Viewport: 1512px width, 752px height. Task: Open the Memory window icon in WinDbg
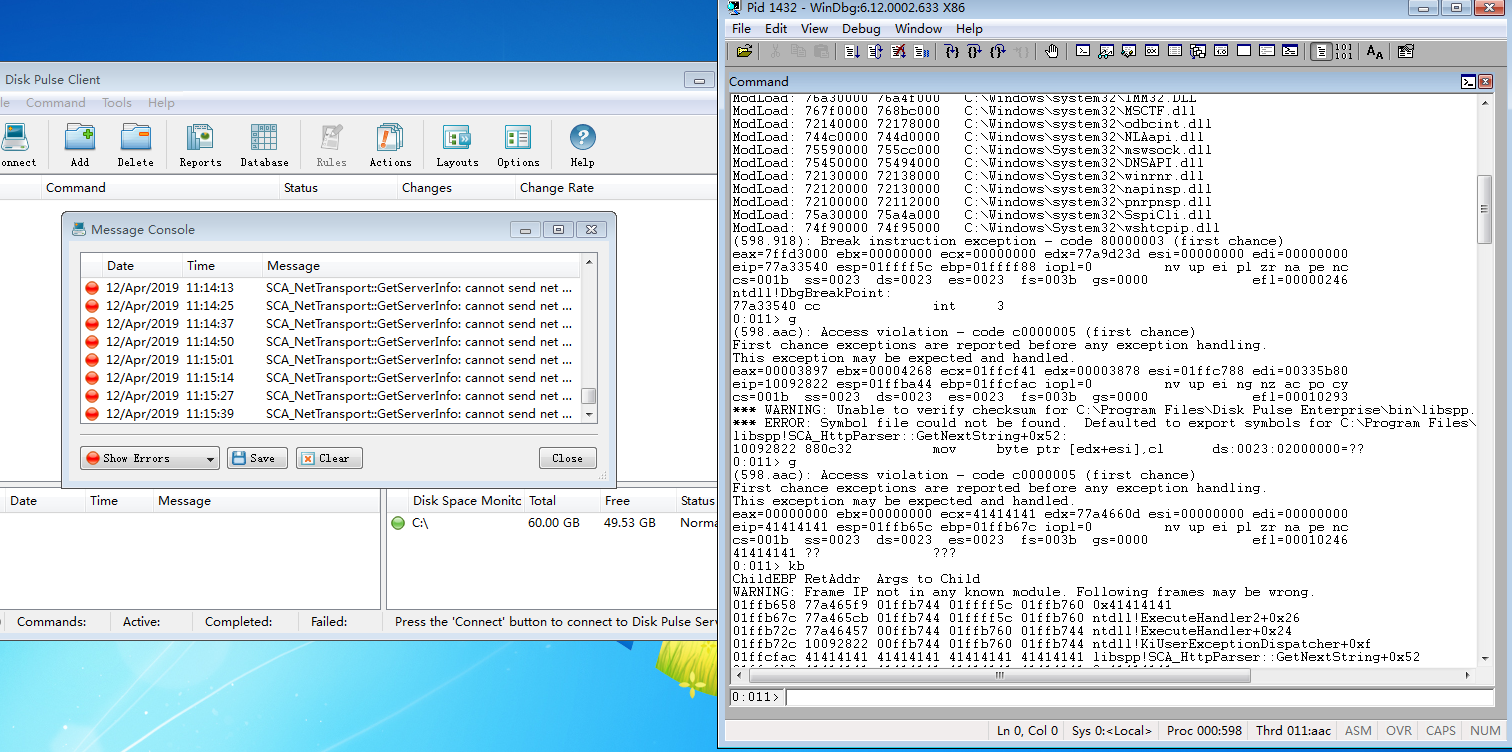point(1175,51)
